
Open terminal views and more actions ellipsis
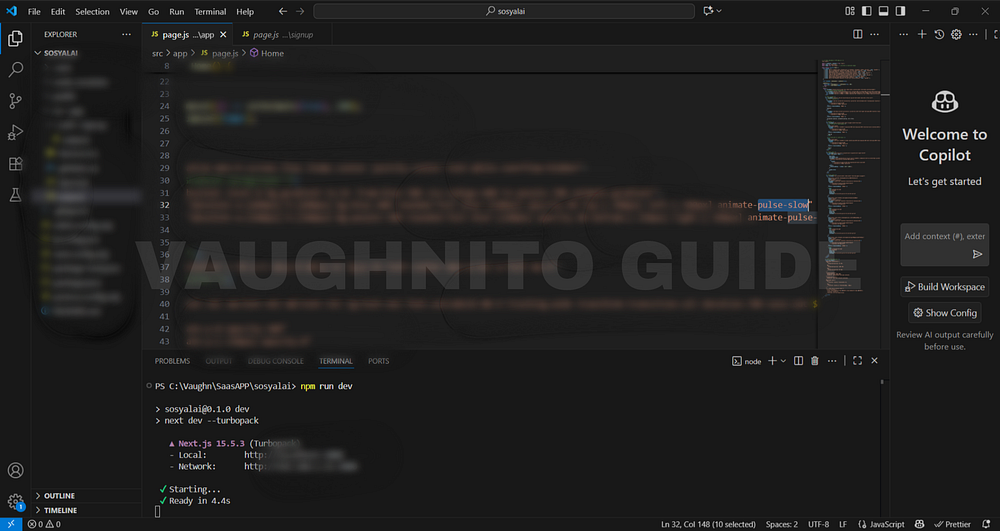(x=832, y=361)
